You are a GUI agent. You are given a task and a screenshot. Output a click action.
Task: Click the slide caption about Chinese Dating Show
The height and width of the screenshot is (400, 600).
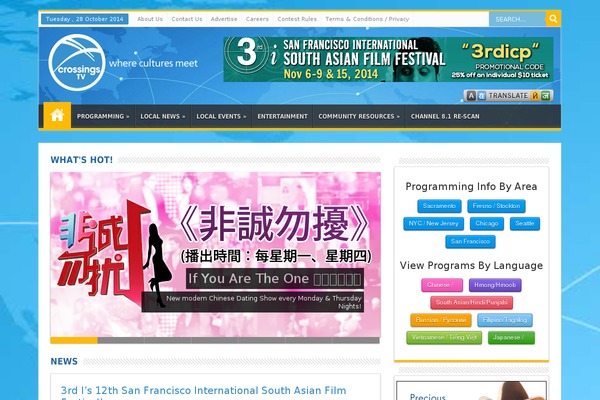pyautogui.click(x=253, y=302)
